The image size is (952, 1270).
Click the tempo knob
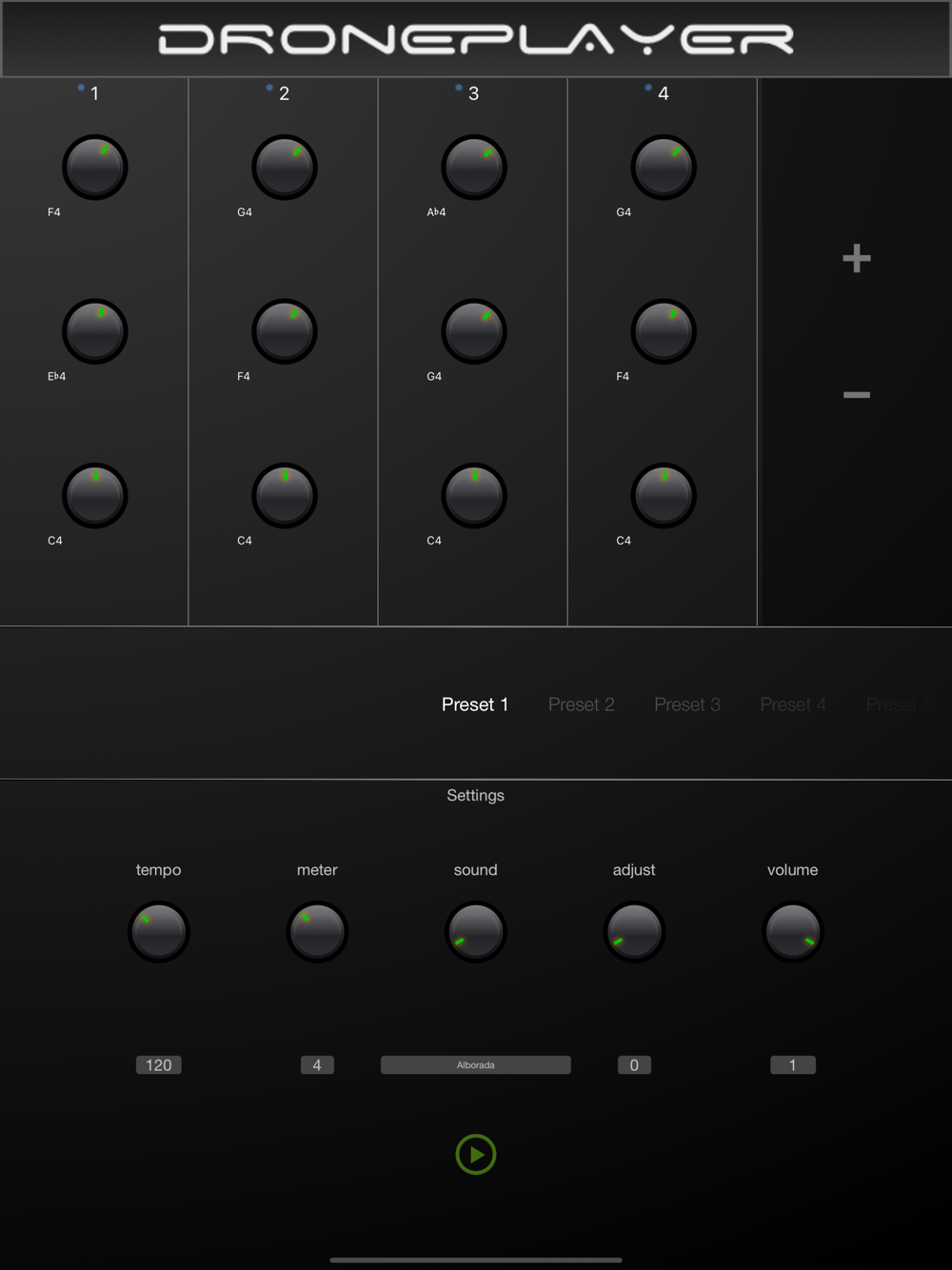click(159, 932)
